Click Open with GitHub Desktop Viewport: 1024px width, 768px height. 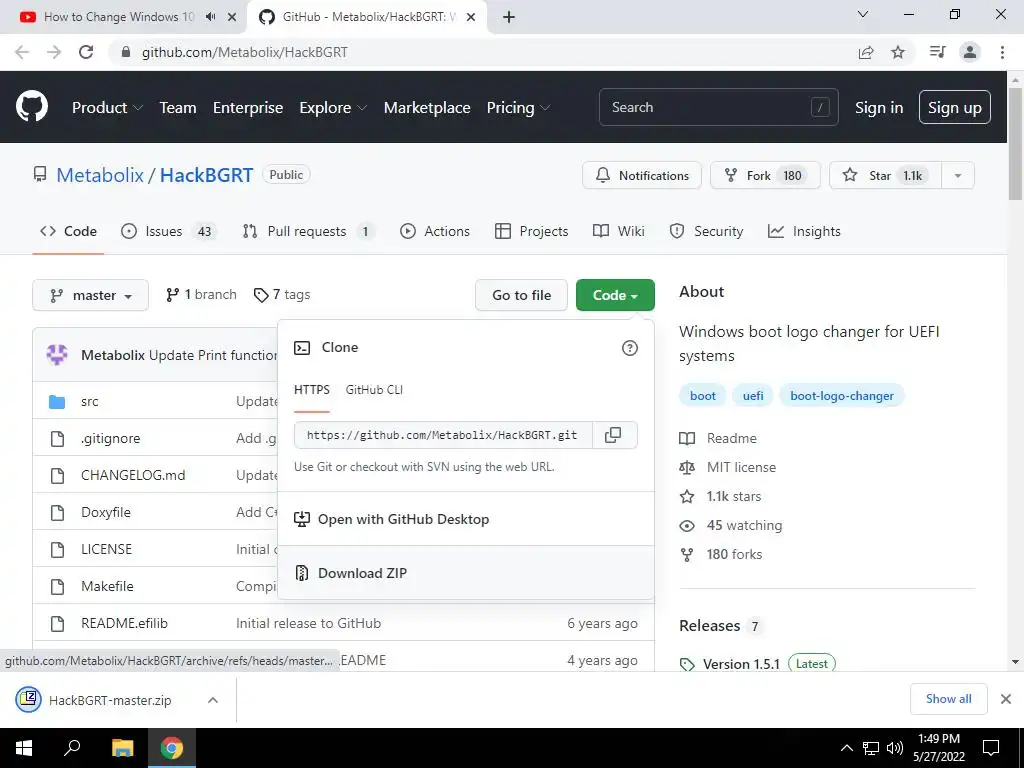(x=466, y=519)
